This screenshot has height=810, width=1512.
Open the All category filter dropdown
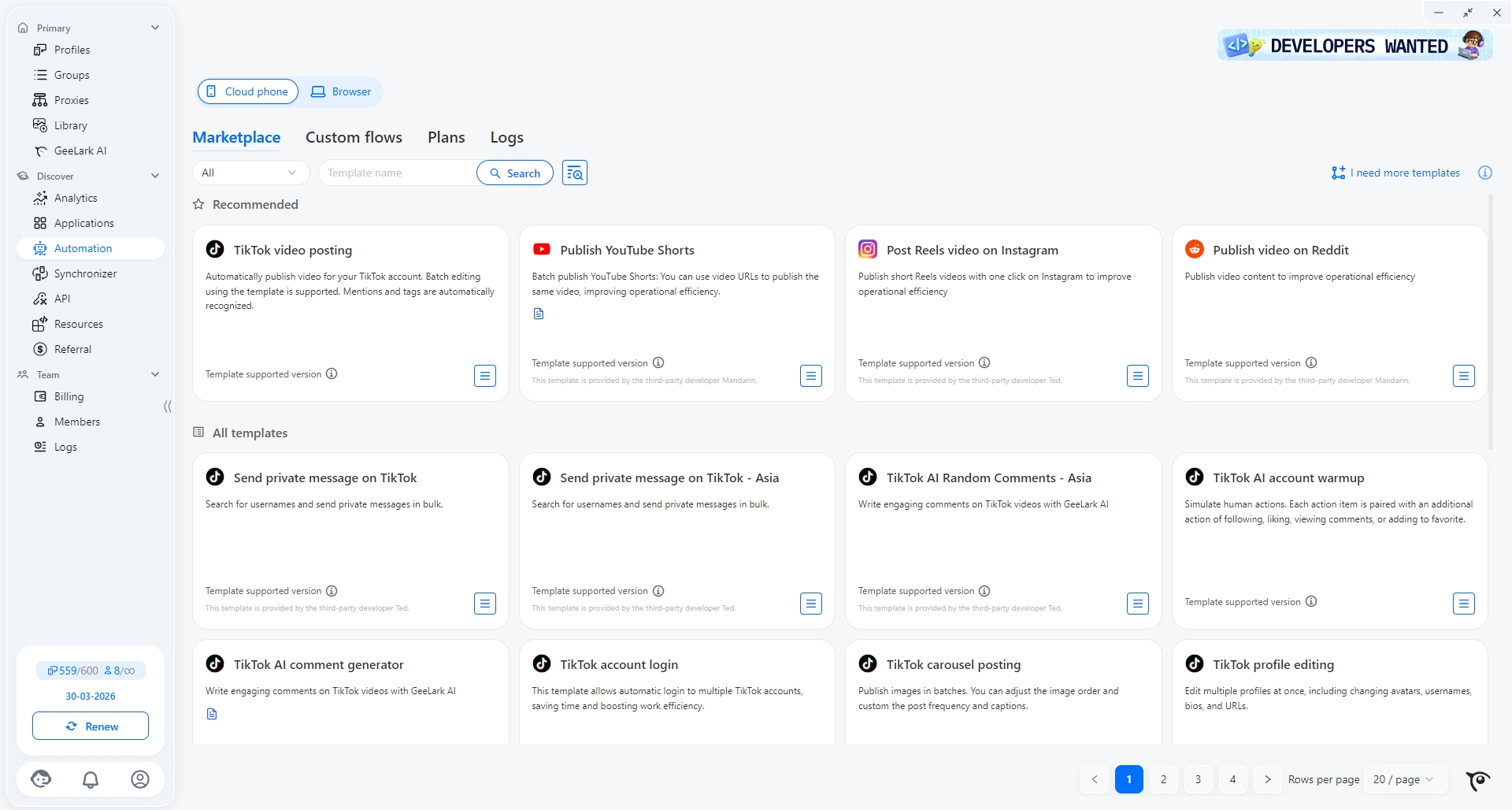(x=251, y=173)
